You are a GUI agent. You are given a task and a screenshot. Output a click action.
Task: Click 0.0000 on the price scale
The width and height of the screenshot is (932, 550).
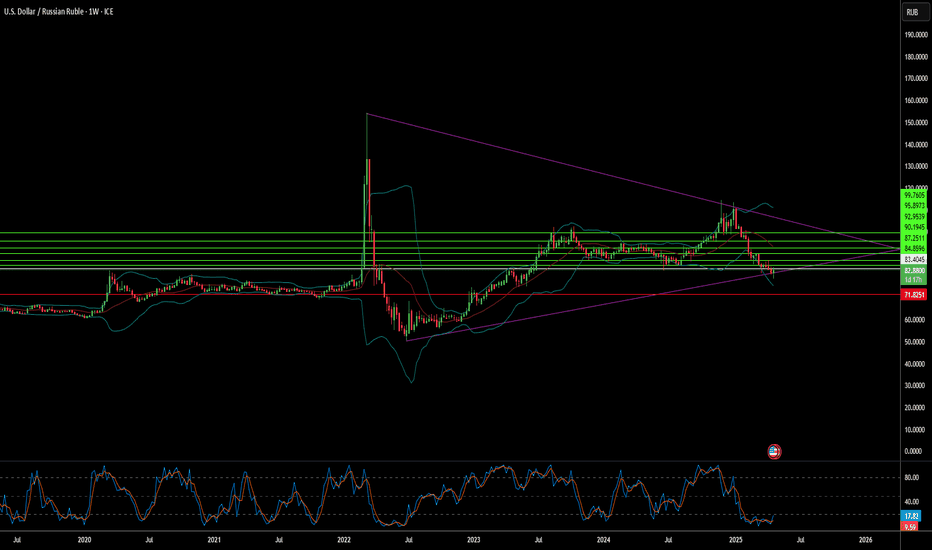point(914,451)
